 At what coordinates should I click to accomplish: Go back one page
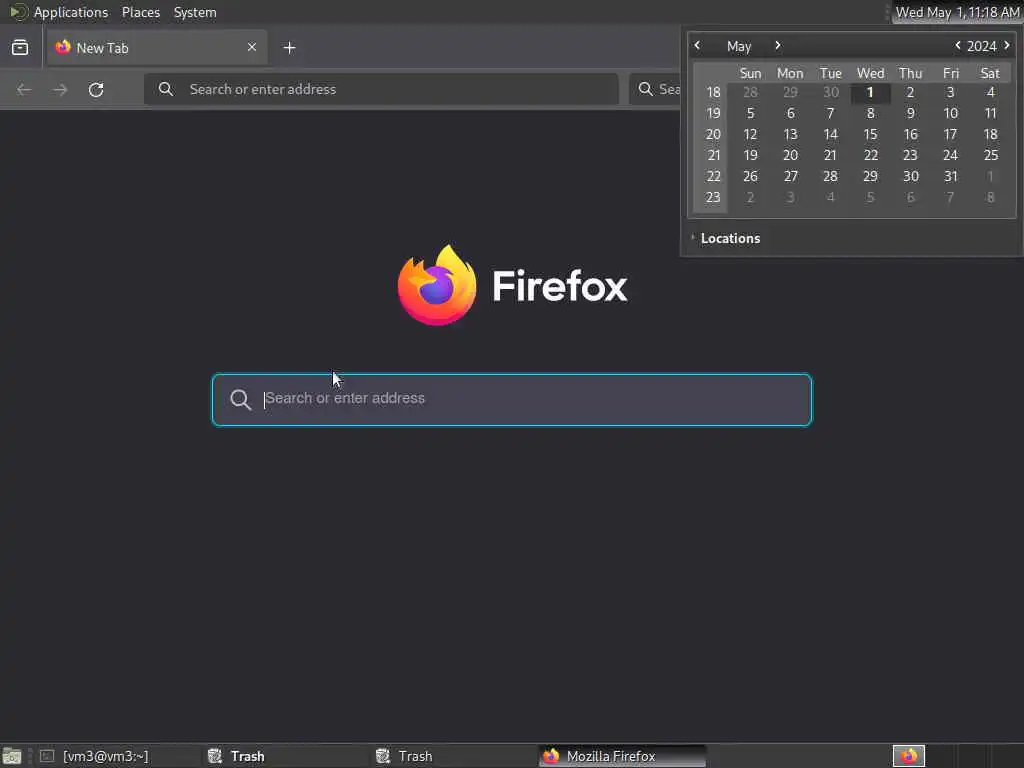(x=24, y=89)
